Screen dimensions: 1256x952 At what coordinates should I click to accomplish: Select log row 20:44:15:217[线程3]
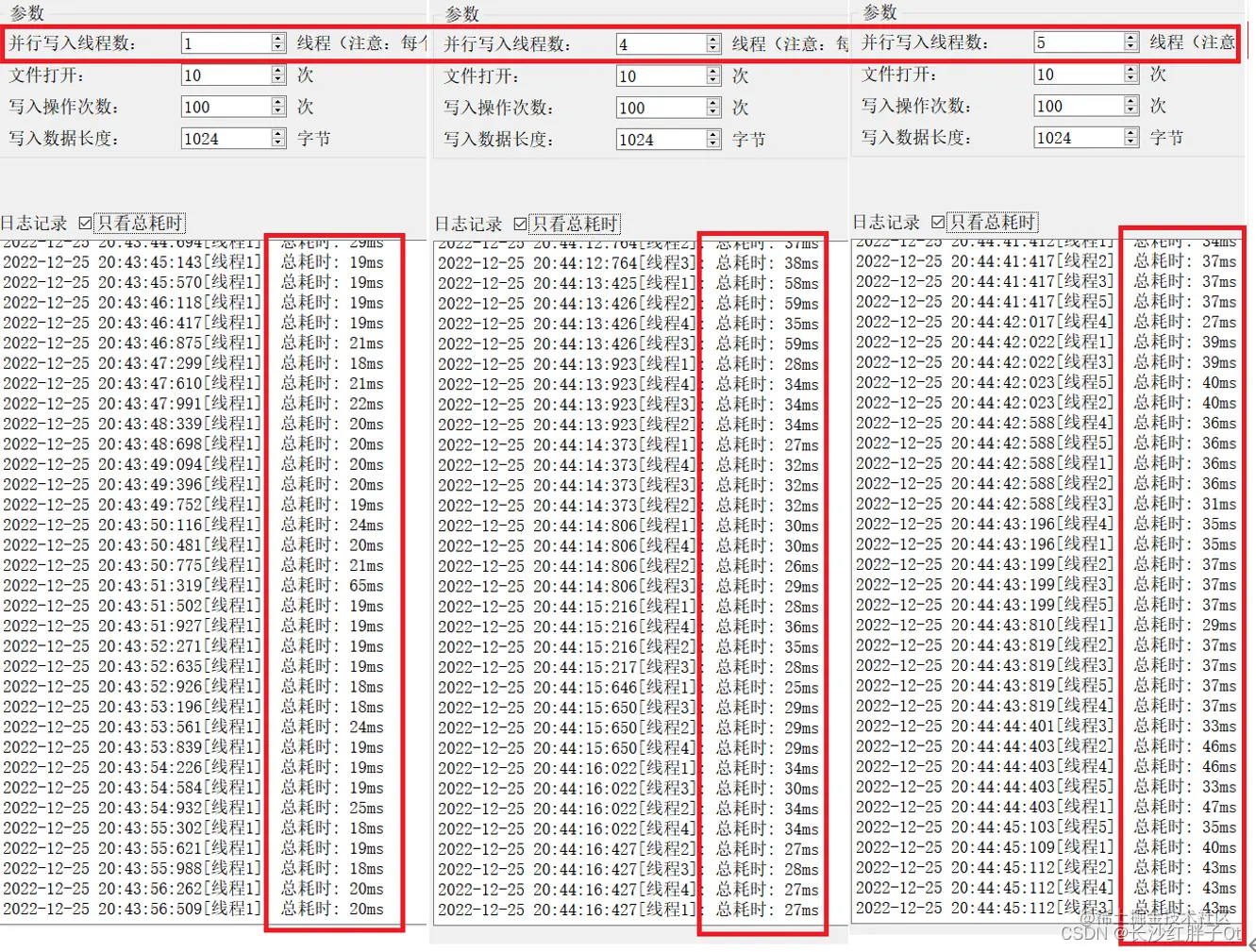point(628,667)
